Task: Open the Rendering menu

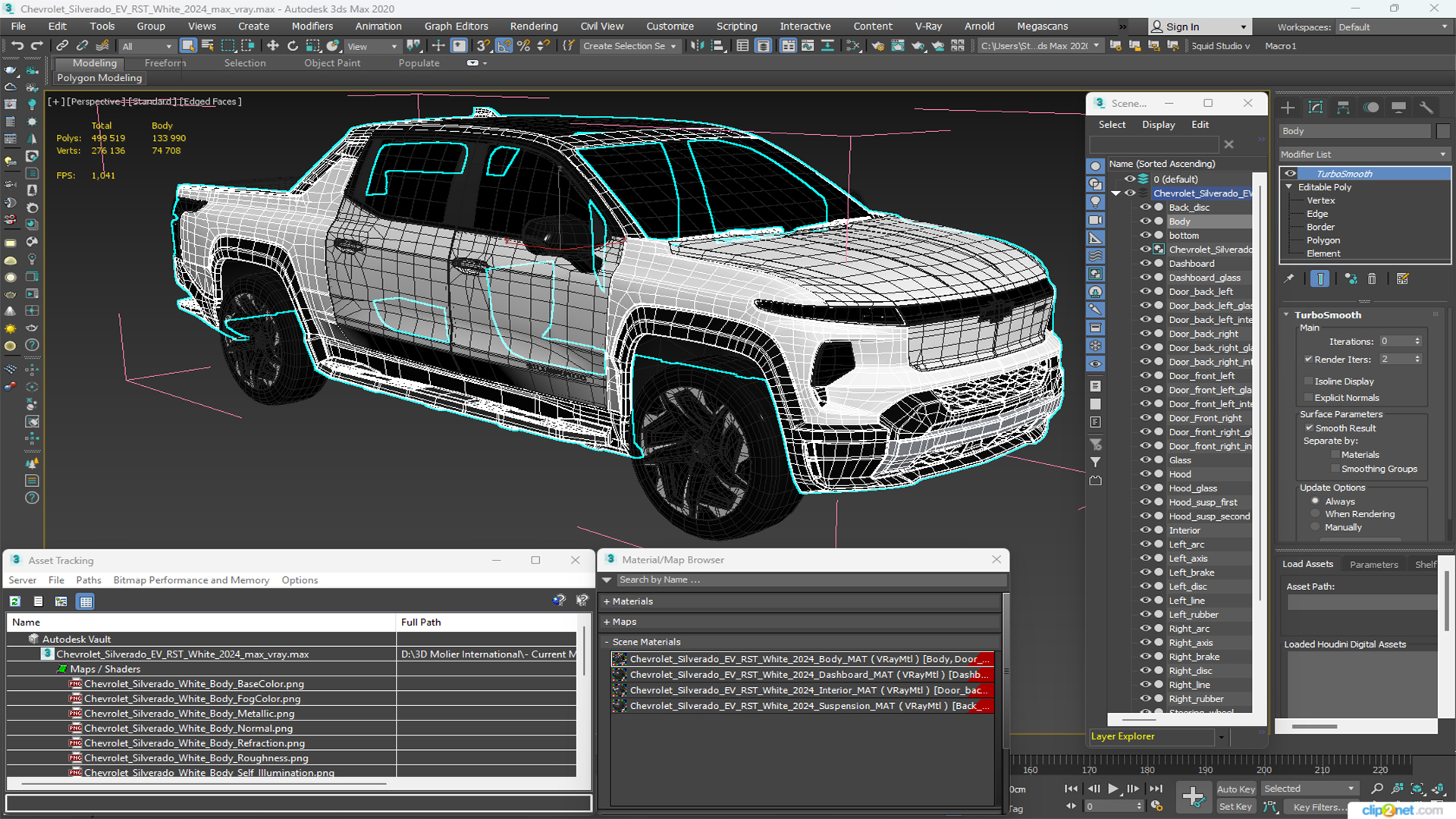Action: [534, 26]
